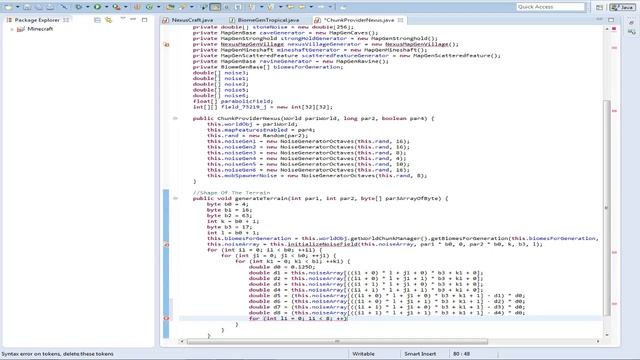Maximize the editor area

[x=611, y=20]
